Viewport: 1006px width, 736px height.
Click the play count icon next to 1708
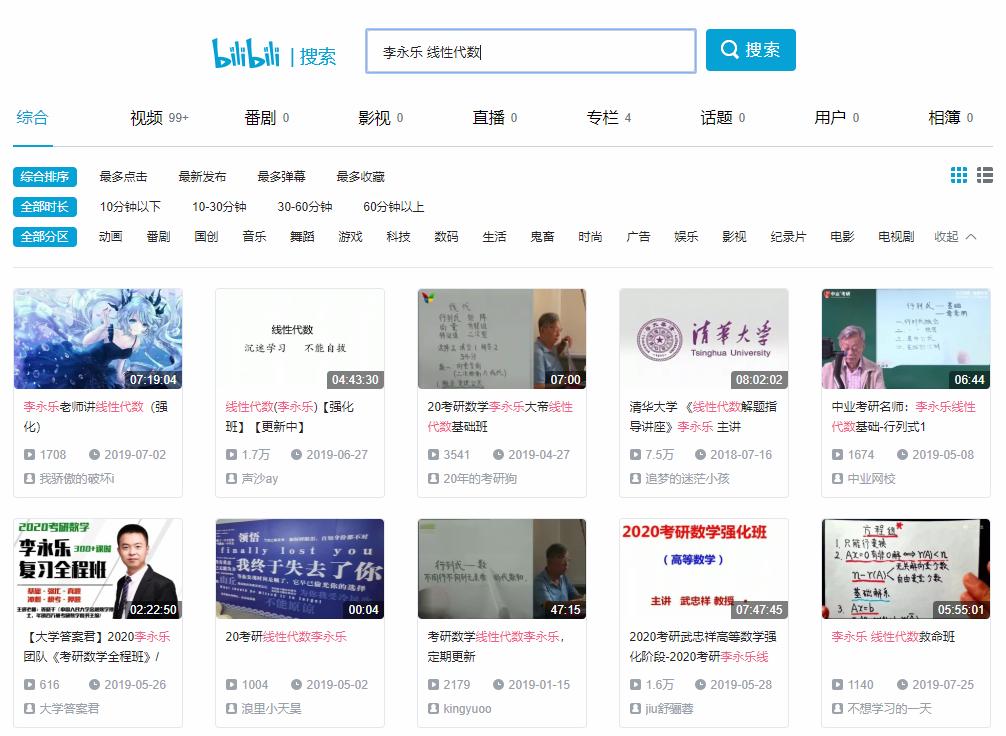coord(29,454)
